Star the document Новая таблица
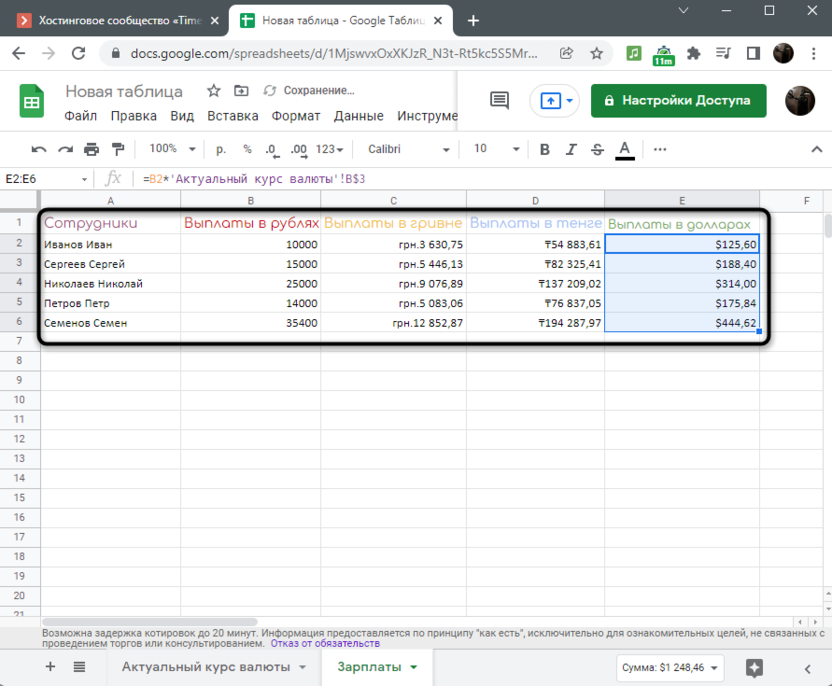 [x=213, y=91]
